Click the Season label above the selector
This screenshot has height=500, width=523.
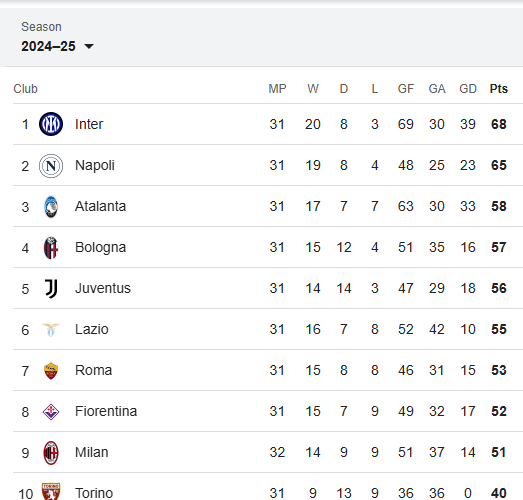(x=41, y=27)
